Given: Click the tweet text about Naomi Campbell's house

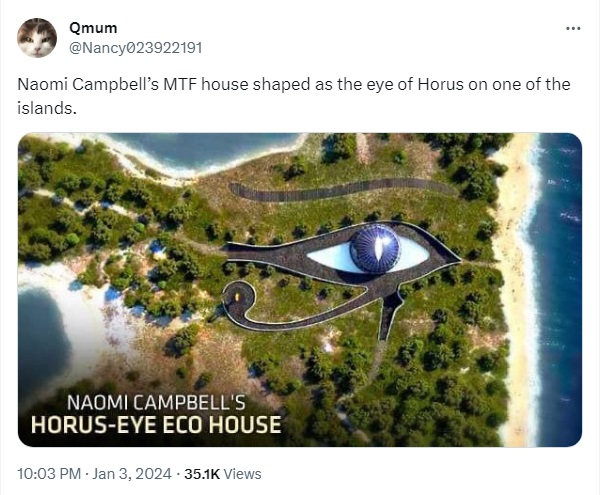Looking at the screenshot, I should 293,96.
